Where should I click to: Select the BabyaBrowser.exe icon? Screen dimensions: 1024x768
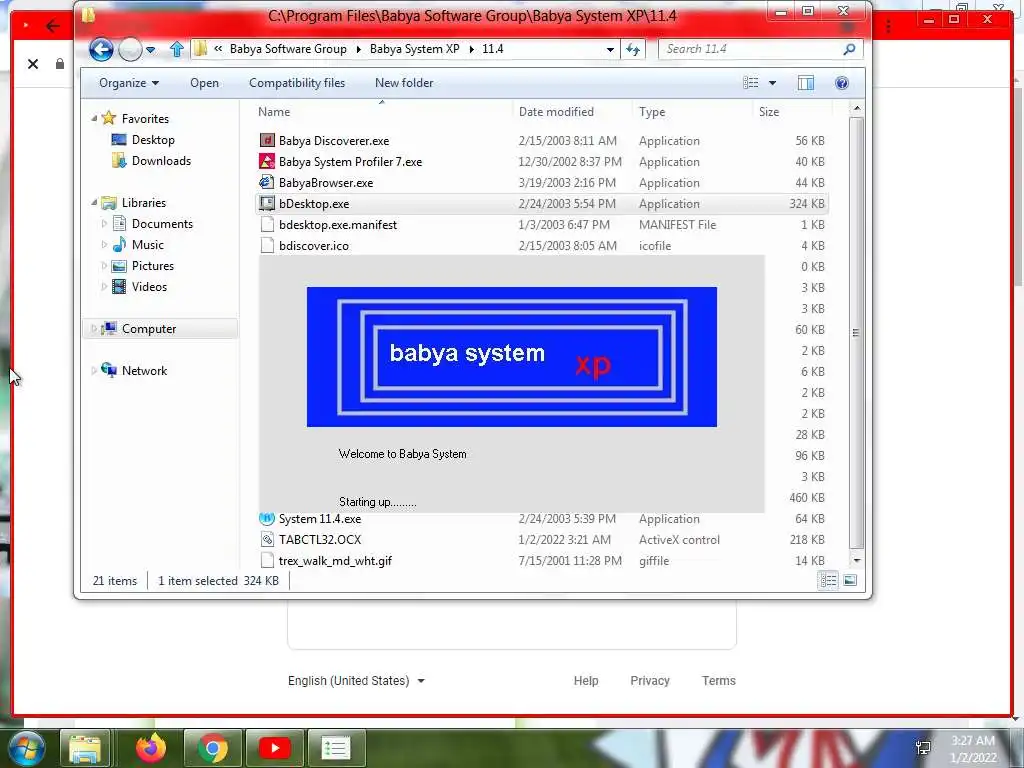click(x=267, y=182)
